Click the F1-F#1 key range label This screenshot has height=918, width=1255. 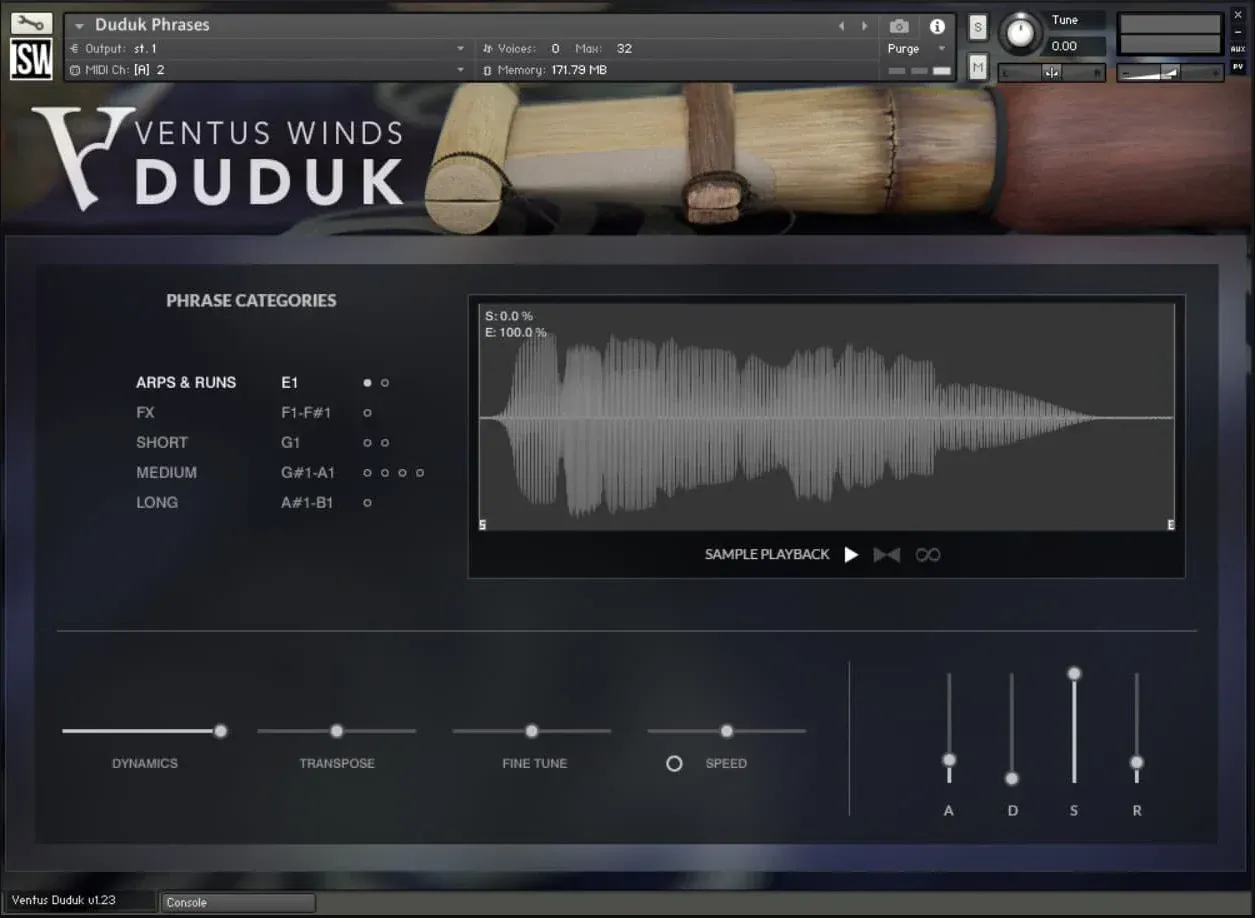[306, 412]
